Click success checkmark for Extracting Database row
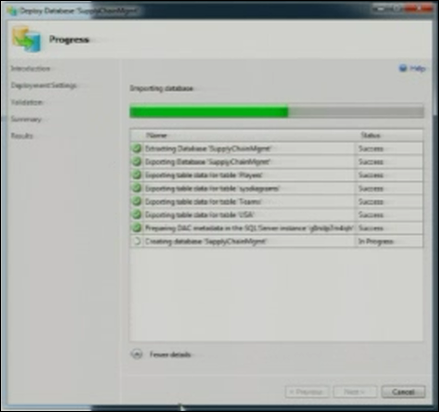Image resolution: width=439 pixels, height=412 pixels. point(137,148)
